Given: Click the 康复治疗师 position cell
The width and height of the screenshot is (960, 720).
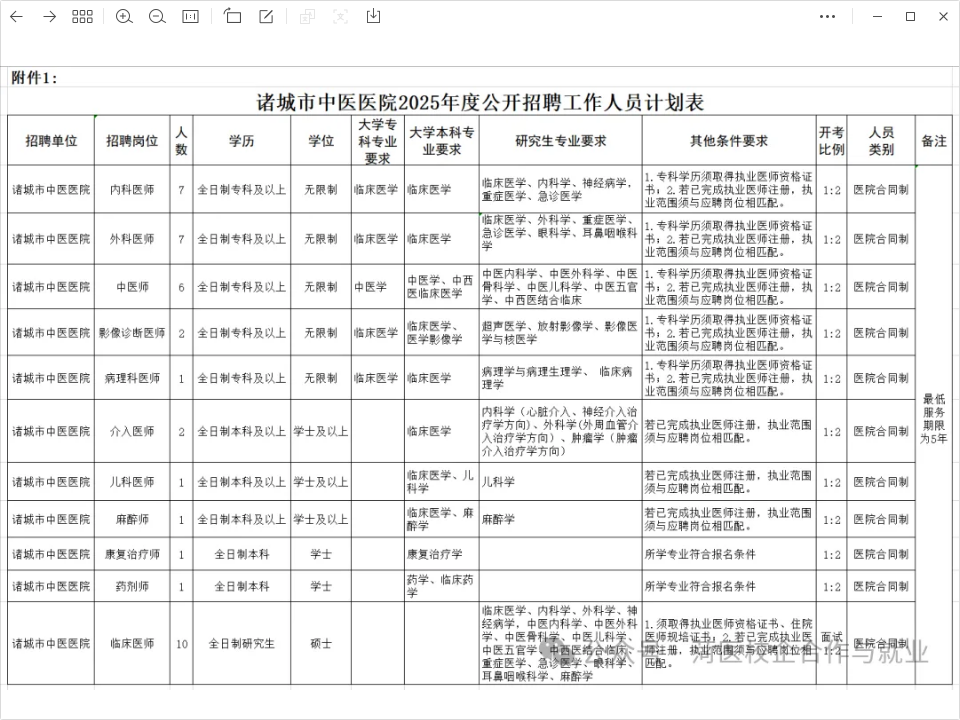Looking at the screenshot, I should (132, 554).
